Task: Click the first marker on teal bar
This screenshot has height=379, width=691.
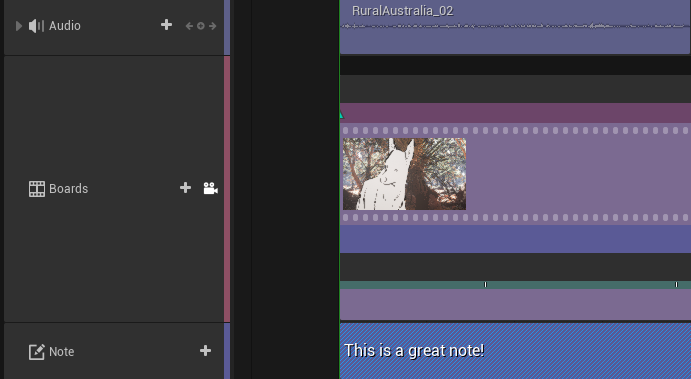Action: coord(485,285)
